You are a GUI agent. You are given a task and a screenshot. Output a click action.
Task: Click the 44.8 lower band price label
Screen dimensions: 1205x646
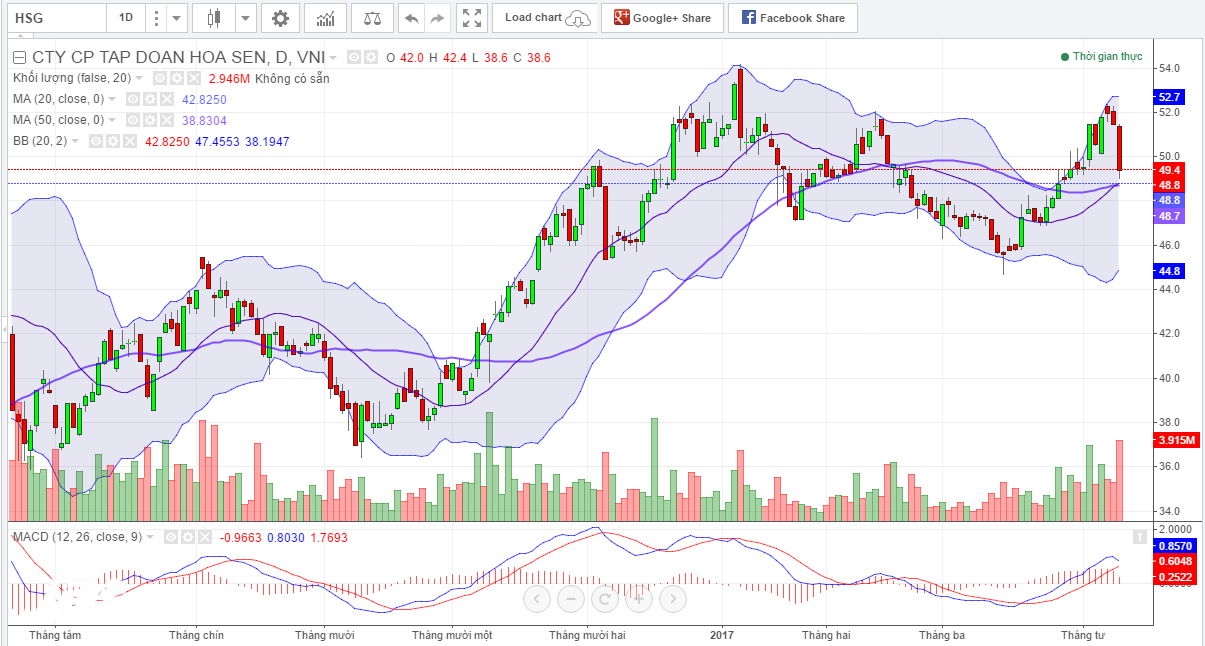(x=1169, y=271)
